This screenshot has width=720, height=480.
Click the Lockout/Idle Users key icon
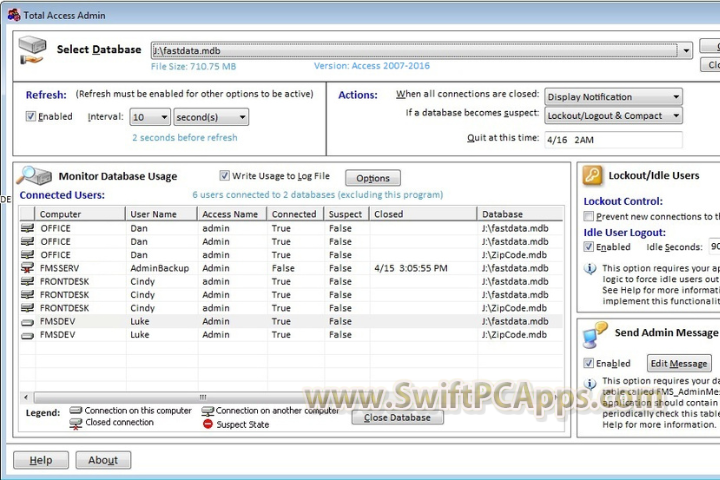(592, 175)
